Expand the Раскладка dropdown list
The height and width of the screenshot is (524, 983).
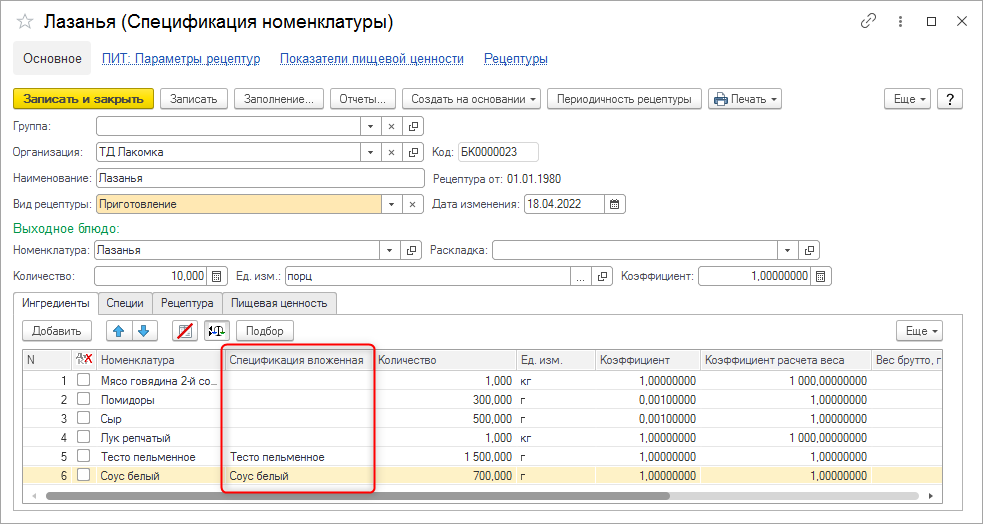click(x=789, y=250)
